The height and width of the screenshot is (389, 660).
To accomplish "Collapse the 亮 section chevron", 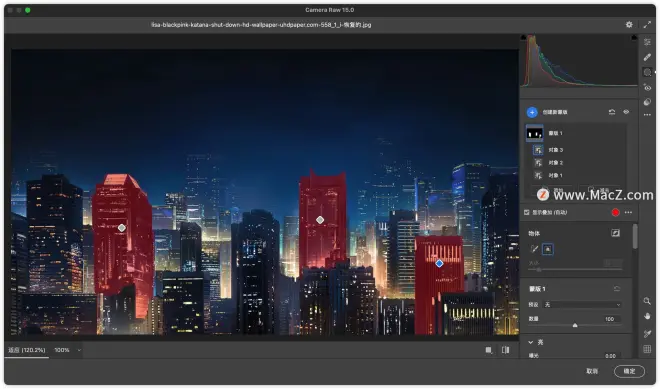I will tap(530, 342).
